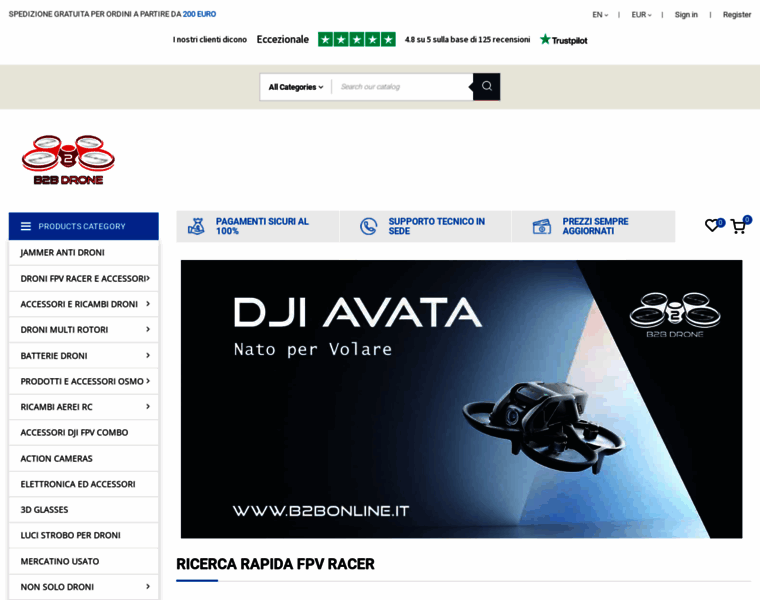
Task: Focus the Search our catalog field
Action: coord(402,87)
